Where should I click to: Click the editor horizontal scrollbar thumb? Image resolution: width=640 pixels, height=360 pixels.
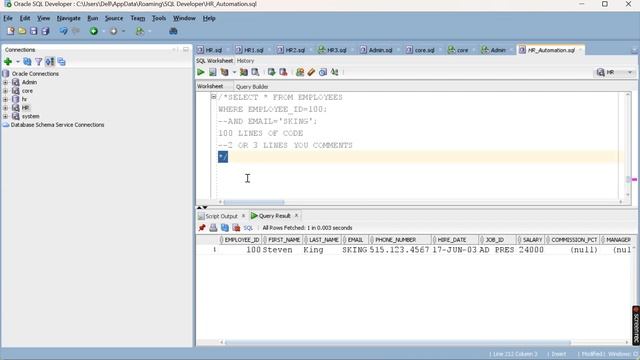click(254, 202)
